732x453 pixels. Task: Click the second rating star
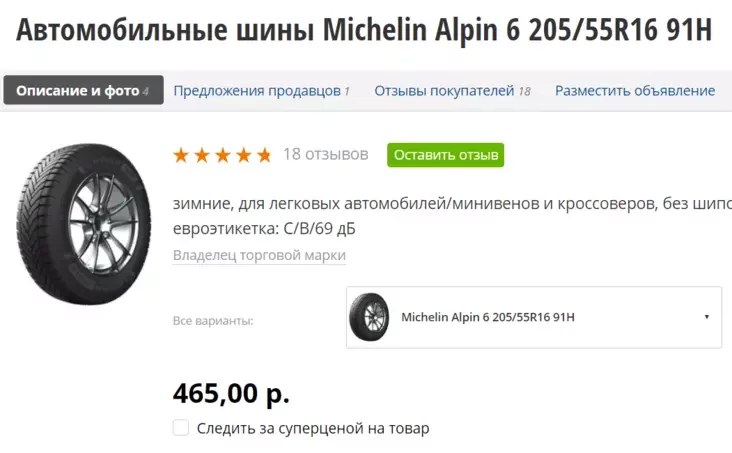202,155
